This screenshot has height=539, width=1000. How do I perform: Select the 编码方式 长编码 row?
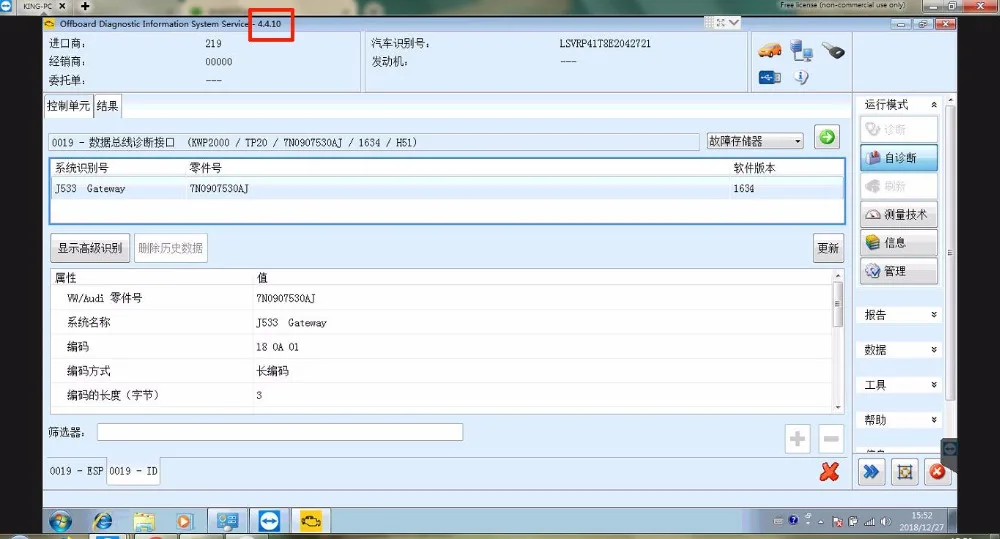tap(441, 371)
